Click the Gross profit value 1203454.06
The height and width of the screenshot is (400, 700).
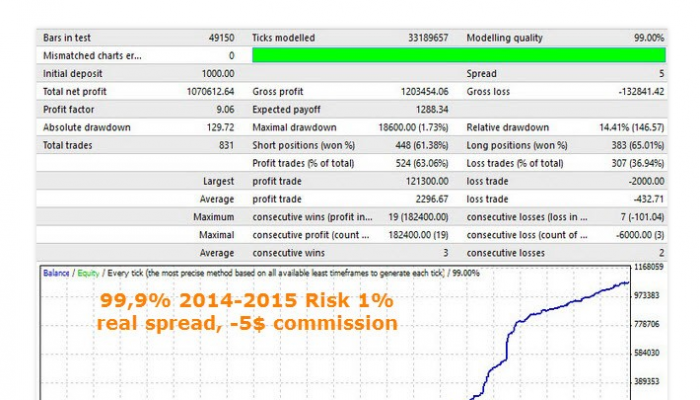tap(425, 92)
